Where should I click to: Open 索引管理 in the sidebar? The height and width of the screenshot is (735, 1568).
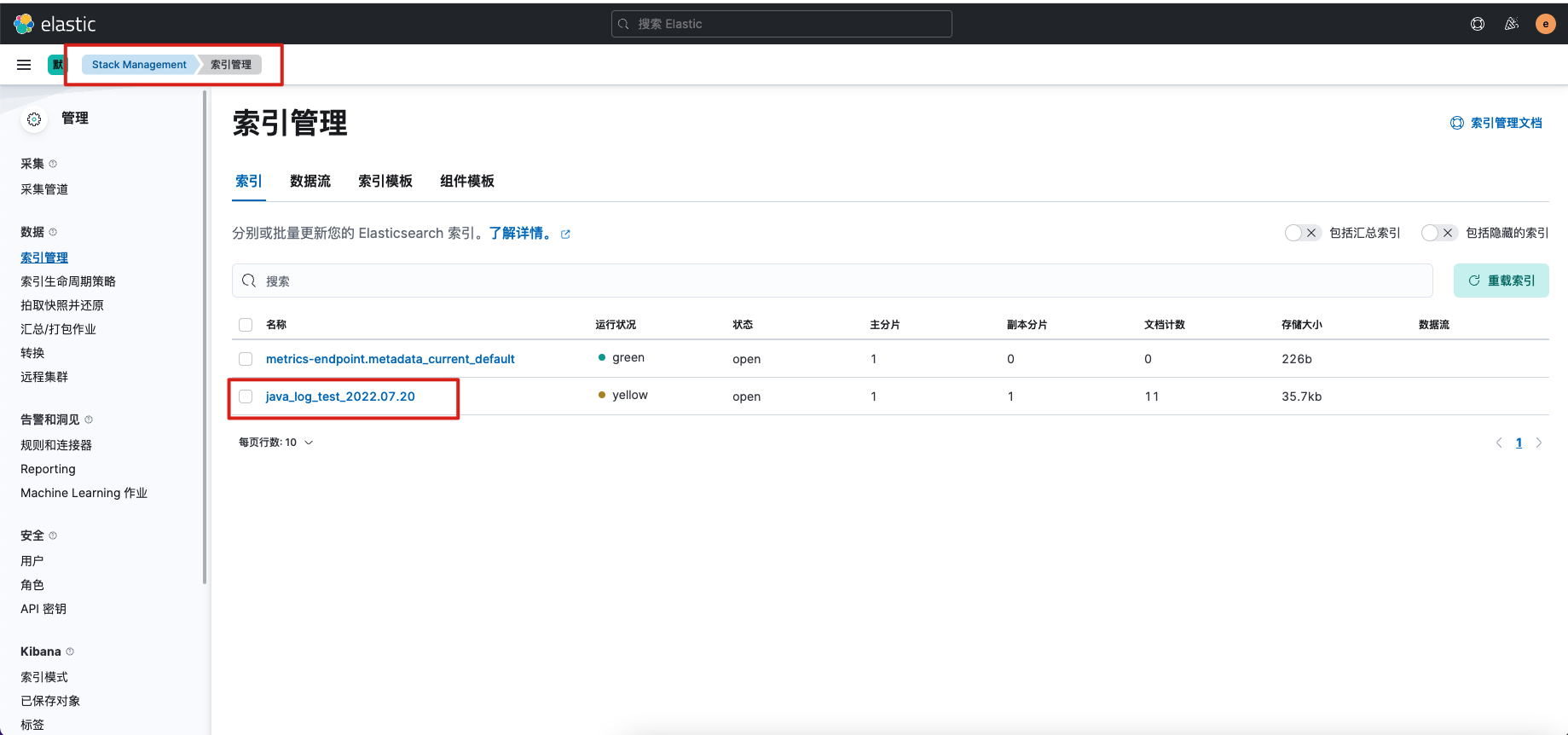[x=44, y=258]
